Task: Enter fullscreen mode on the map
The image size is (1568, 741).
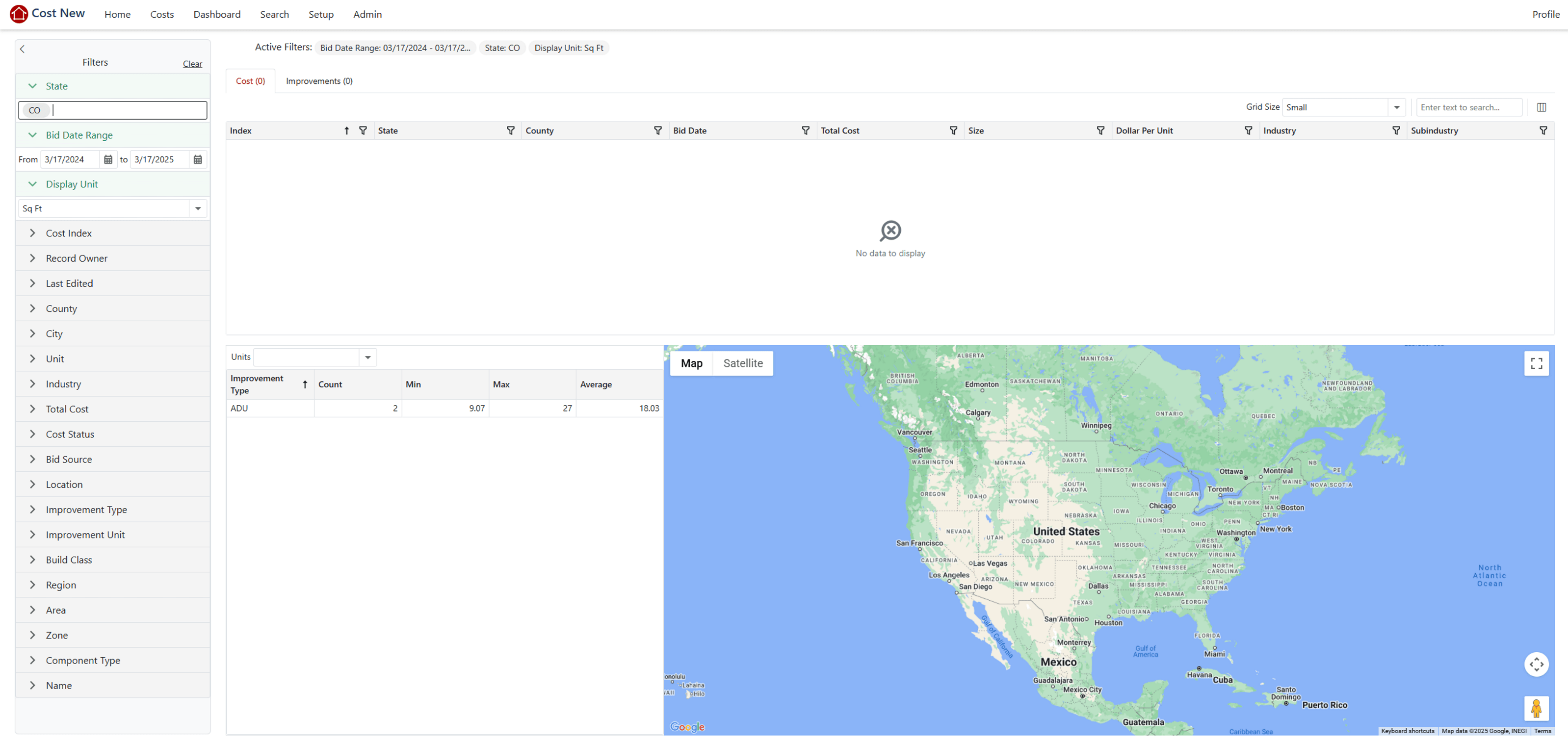Action: [1536, 363]
